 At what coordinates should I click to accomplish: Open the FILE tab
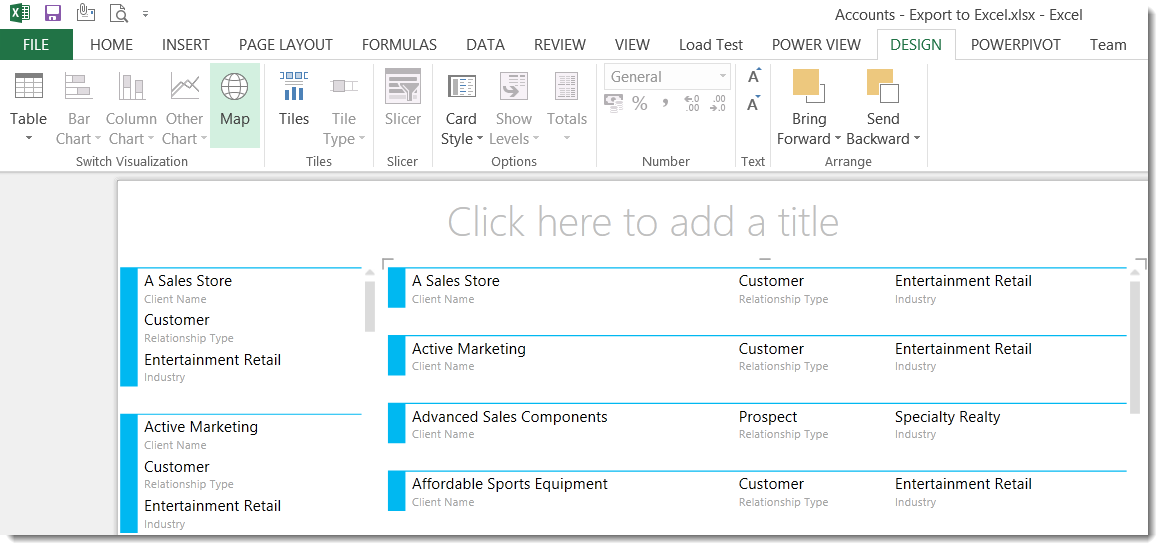[36, 45]
